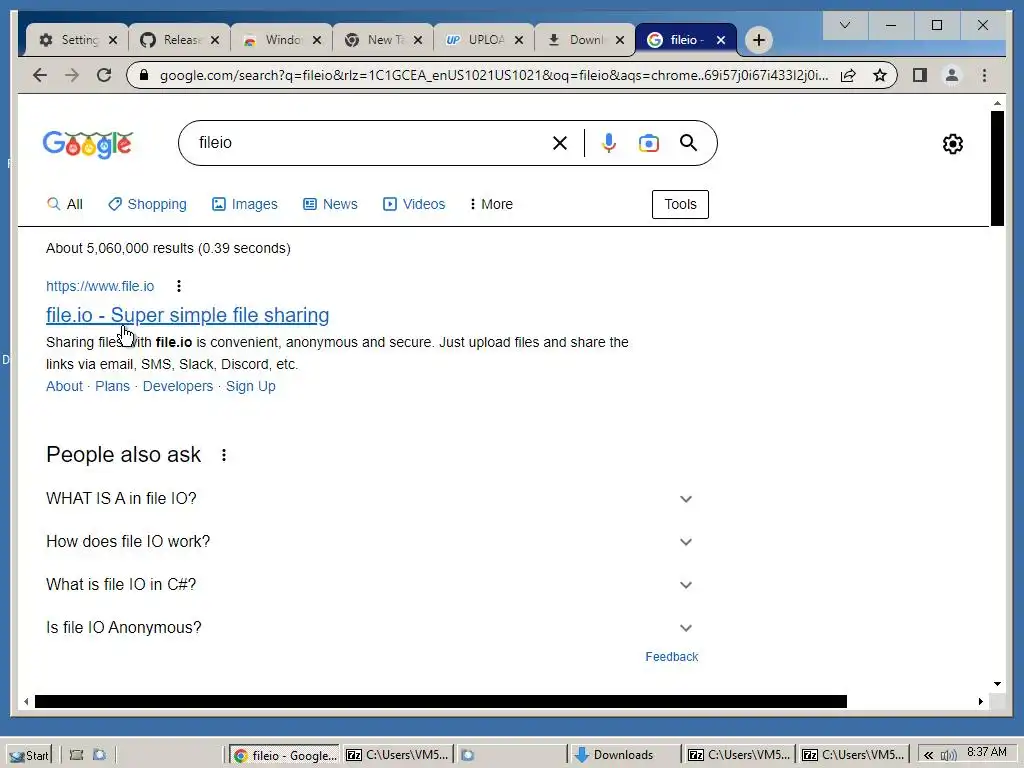This screenshot has width=1024, height=768.
Task: Reload the current page
Action: (104, 76)
